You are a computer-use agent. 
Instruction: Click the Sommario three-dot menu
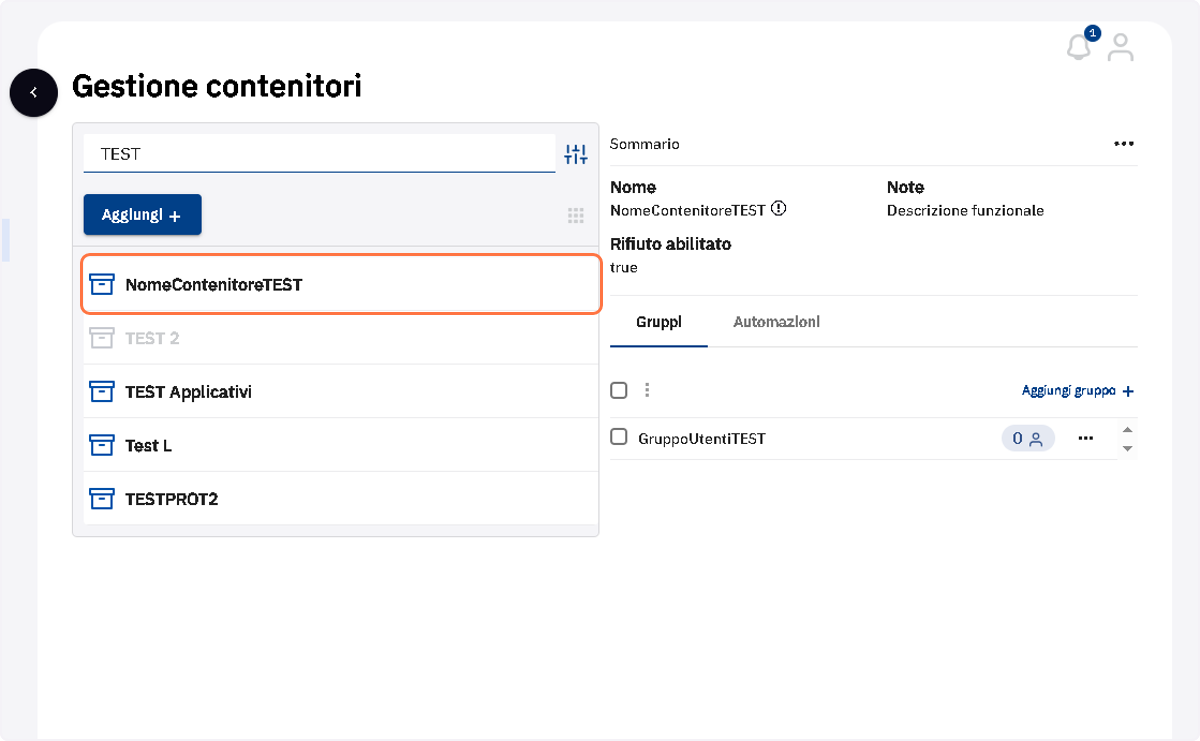[x=1124, y=144]
